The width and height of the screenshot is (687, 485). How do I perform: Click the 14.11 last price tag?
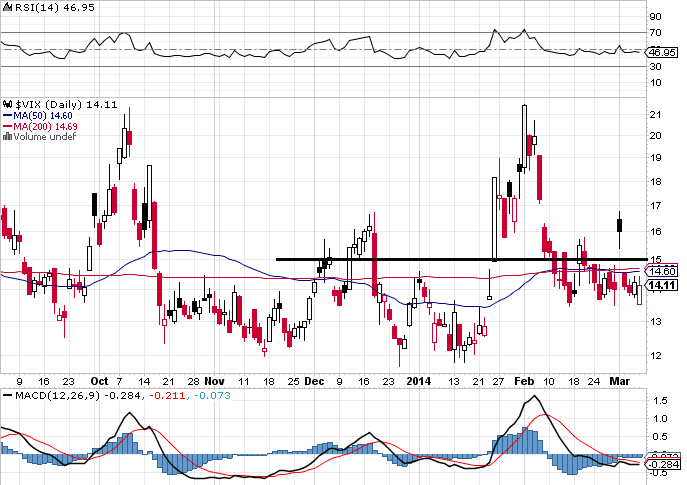click(x=663, y=286)
